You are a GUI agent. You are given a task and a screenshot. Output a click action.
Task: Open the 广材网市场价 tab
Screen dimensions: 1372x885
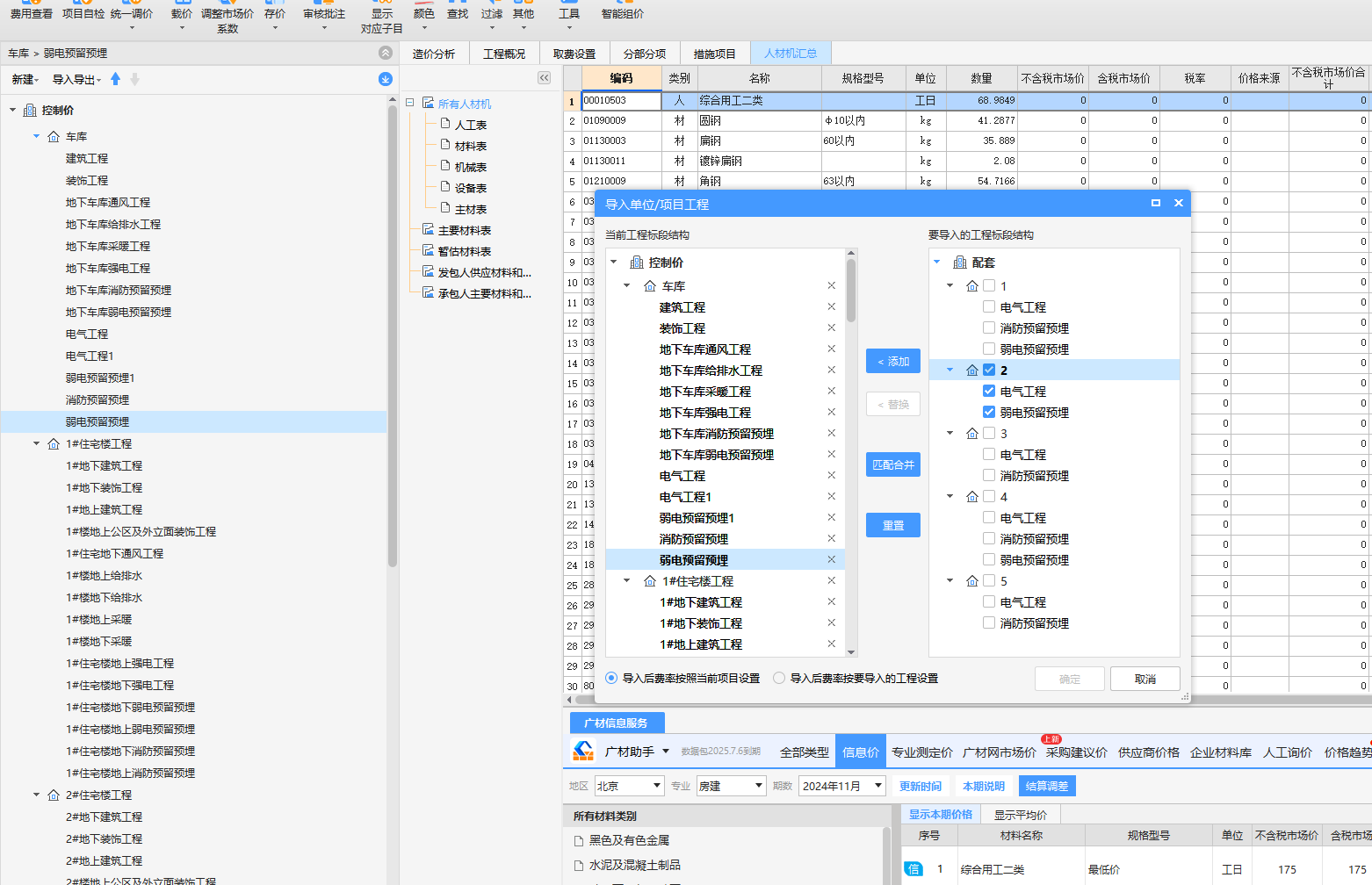click(1000, 752)
